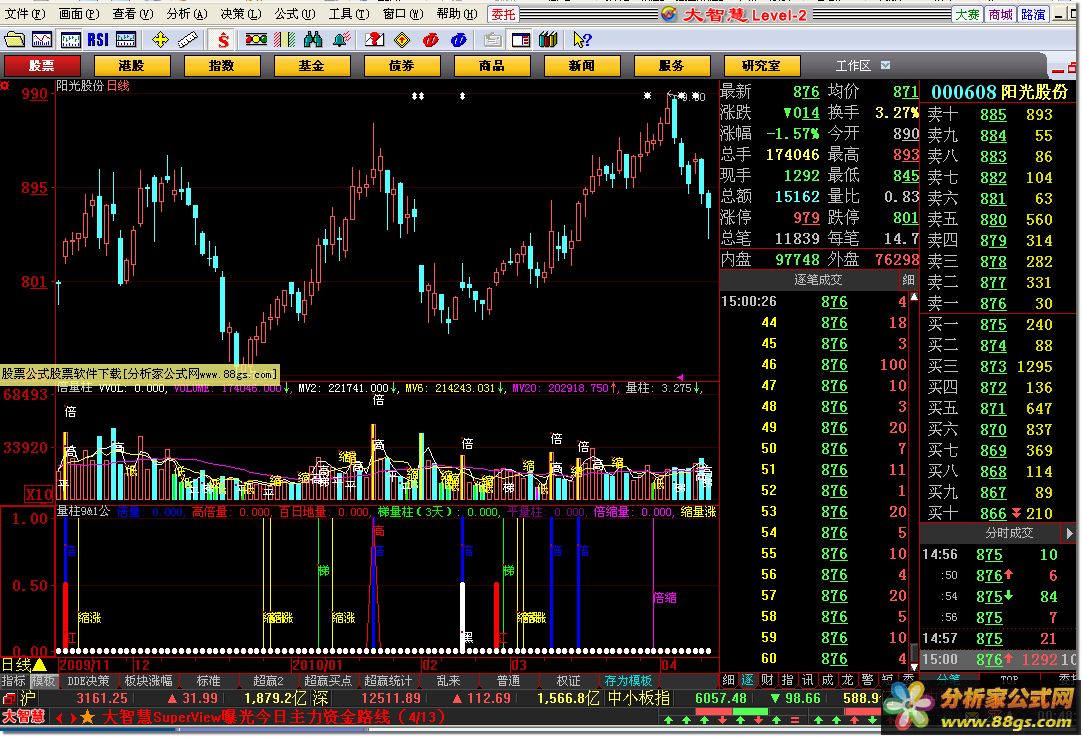1083x737 pixels.
Task: Expand the 日线 period selector triangle
Action: point(39,664)
